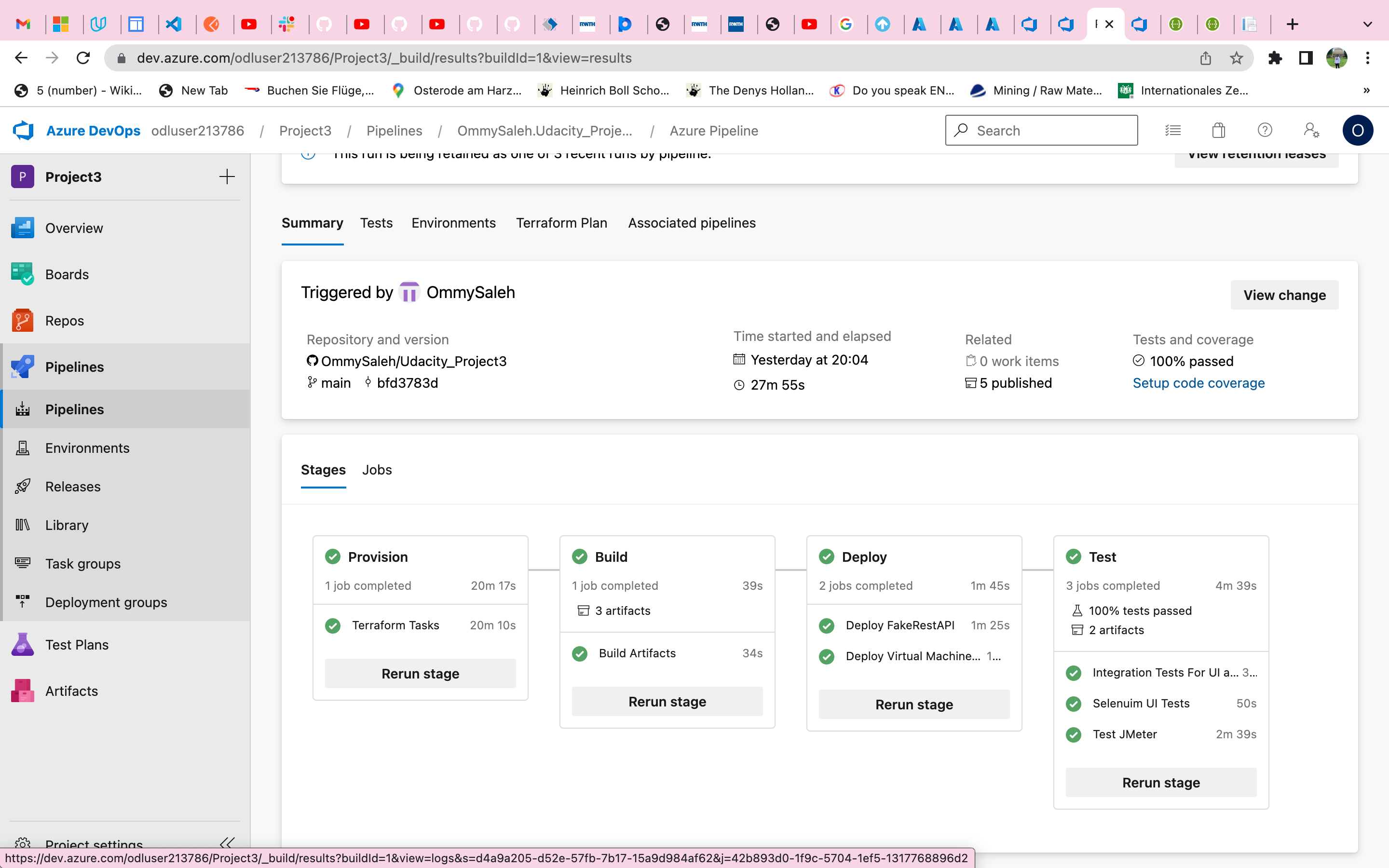Open Test Plans section
The image size is (1389, 868).
tap(77, 644)
